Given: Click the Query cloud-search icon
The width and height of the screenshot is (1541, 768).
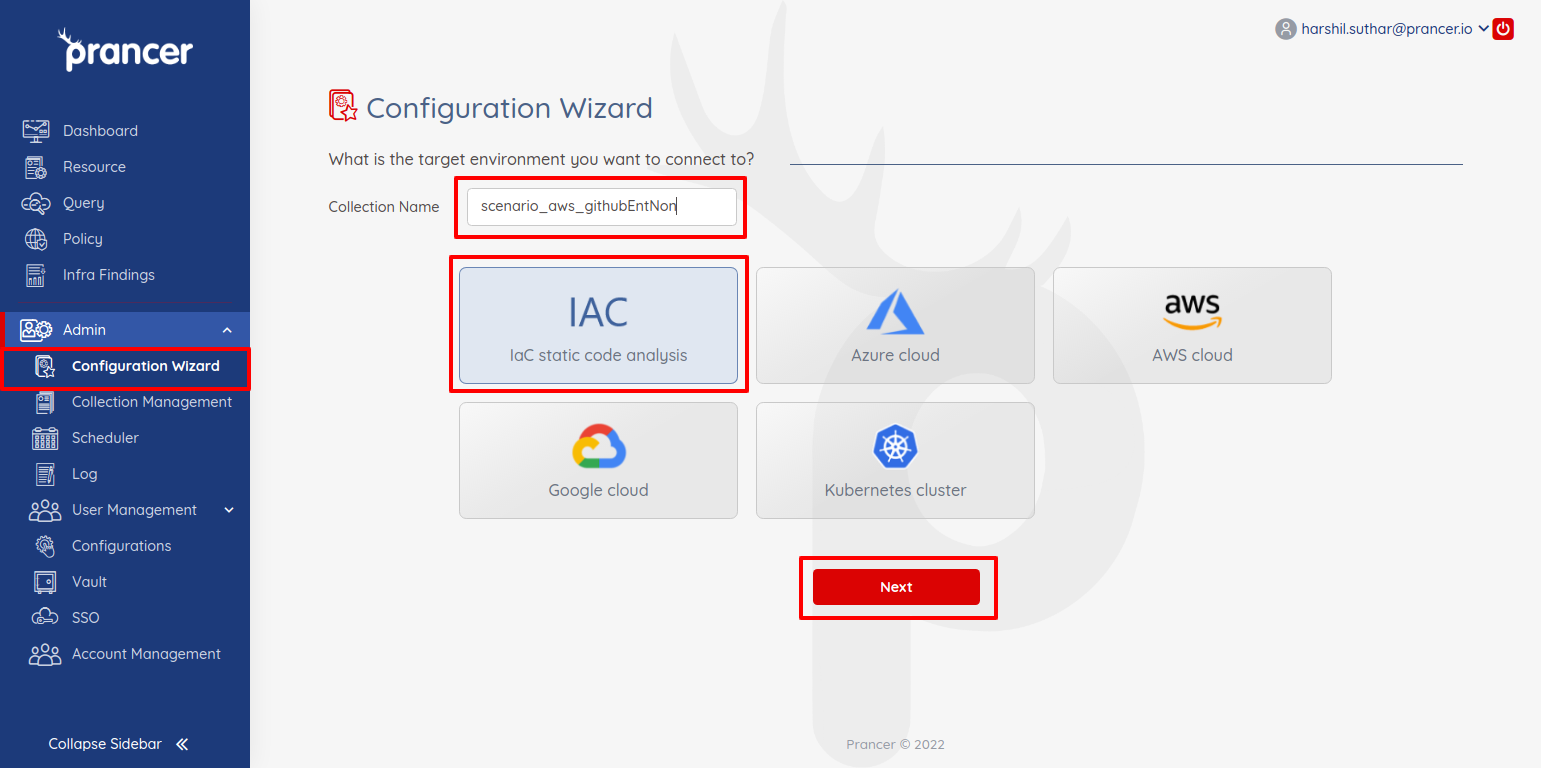Looking at the screenshot, I should click(x=36, y=203).
